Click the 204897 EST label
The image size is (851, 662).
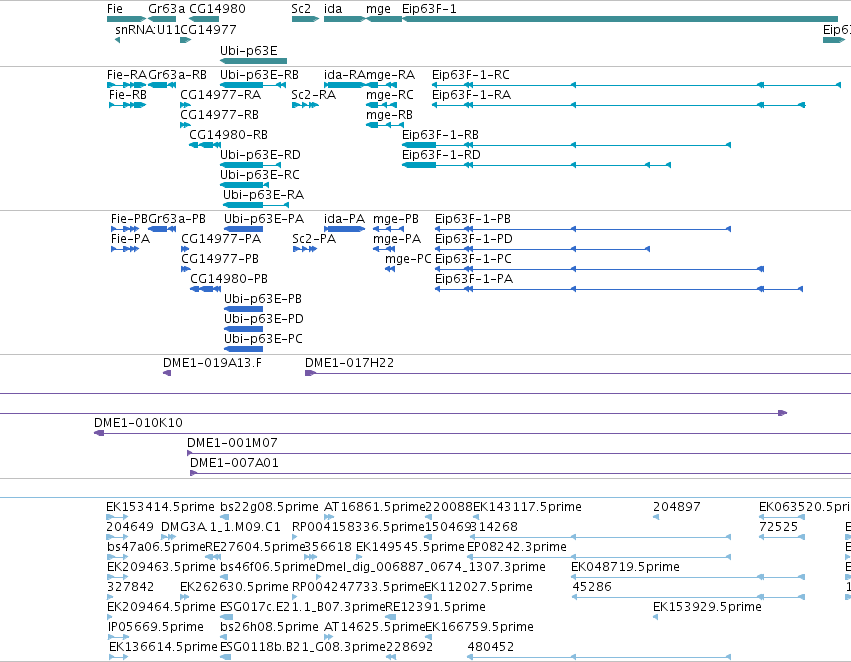[677, 507]
